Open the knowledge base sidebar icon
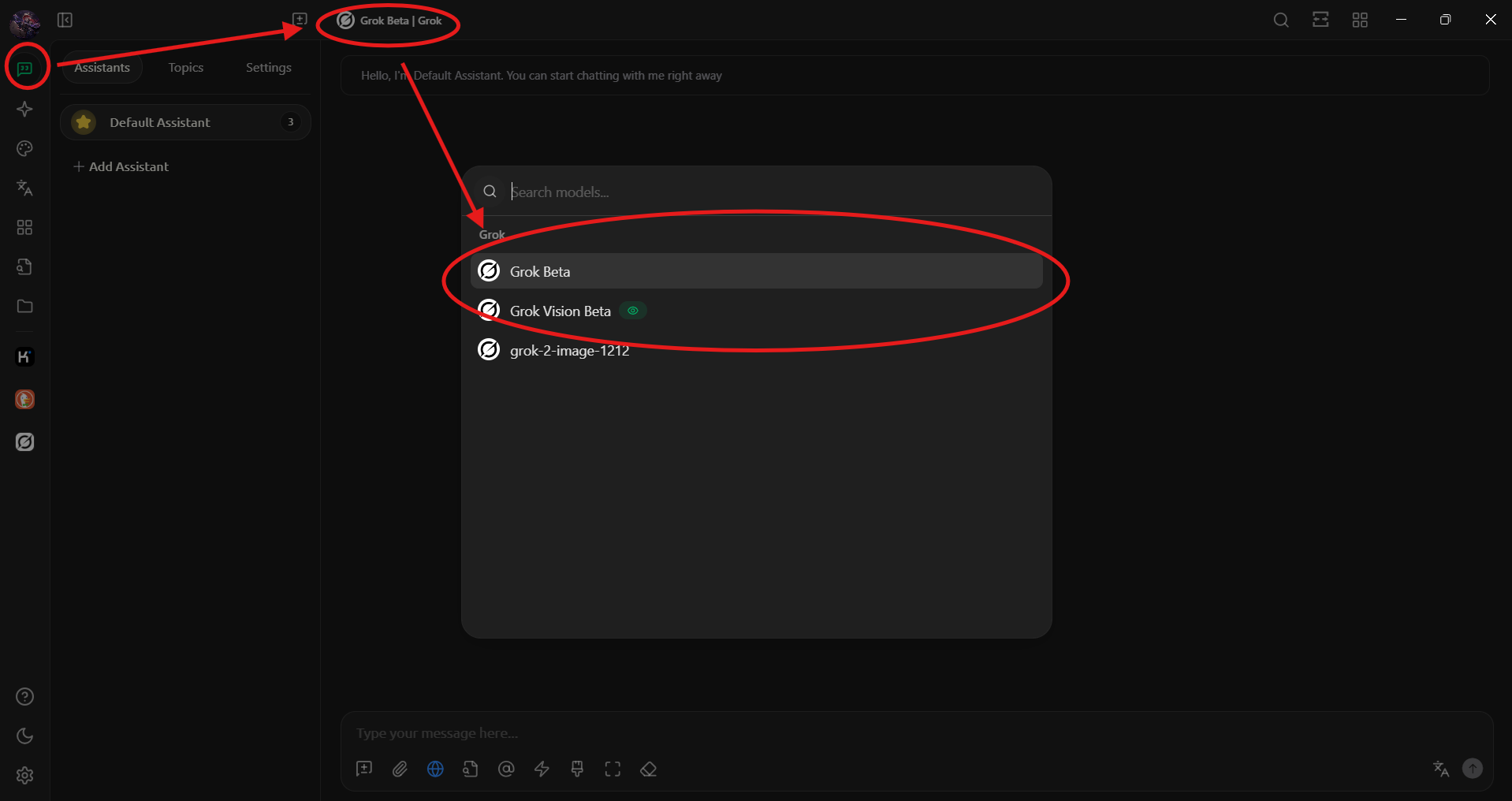 click(25, 266)
